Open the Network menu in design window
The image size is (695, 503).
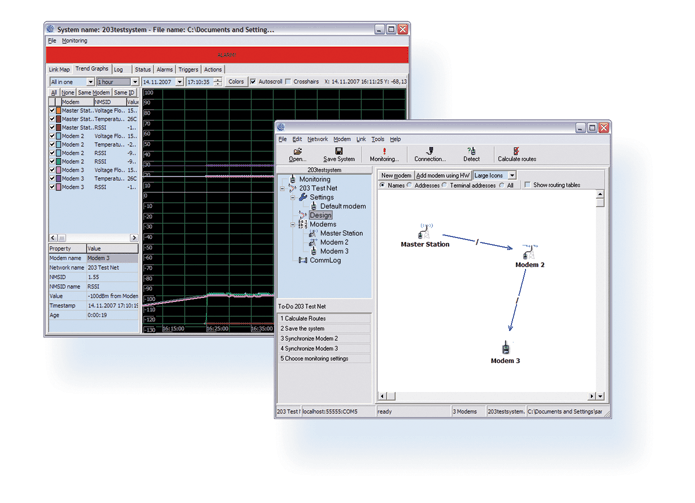click(x=317, y=139)
